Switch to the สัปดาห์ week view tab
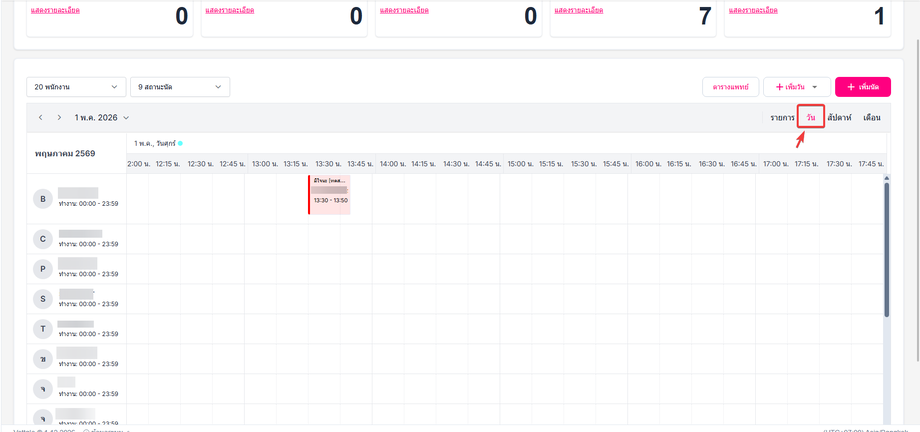Image resolution: width=920 pixels, height=432 pixels. pyautogui.click(x=839, y=117)
